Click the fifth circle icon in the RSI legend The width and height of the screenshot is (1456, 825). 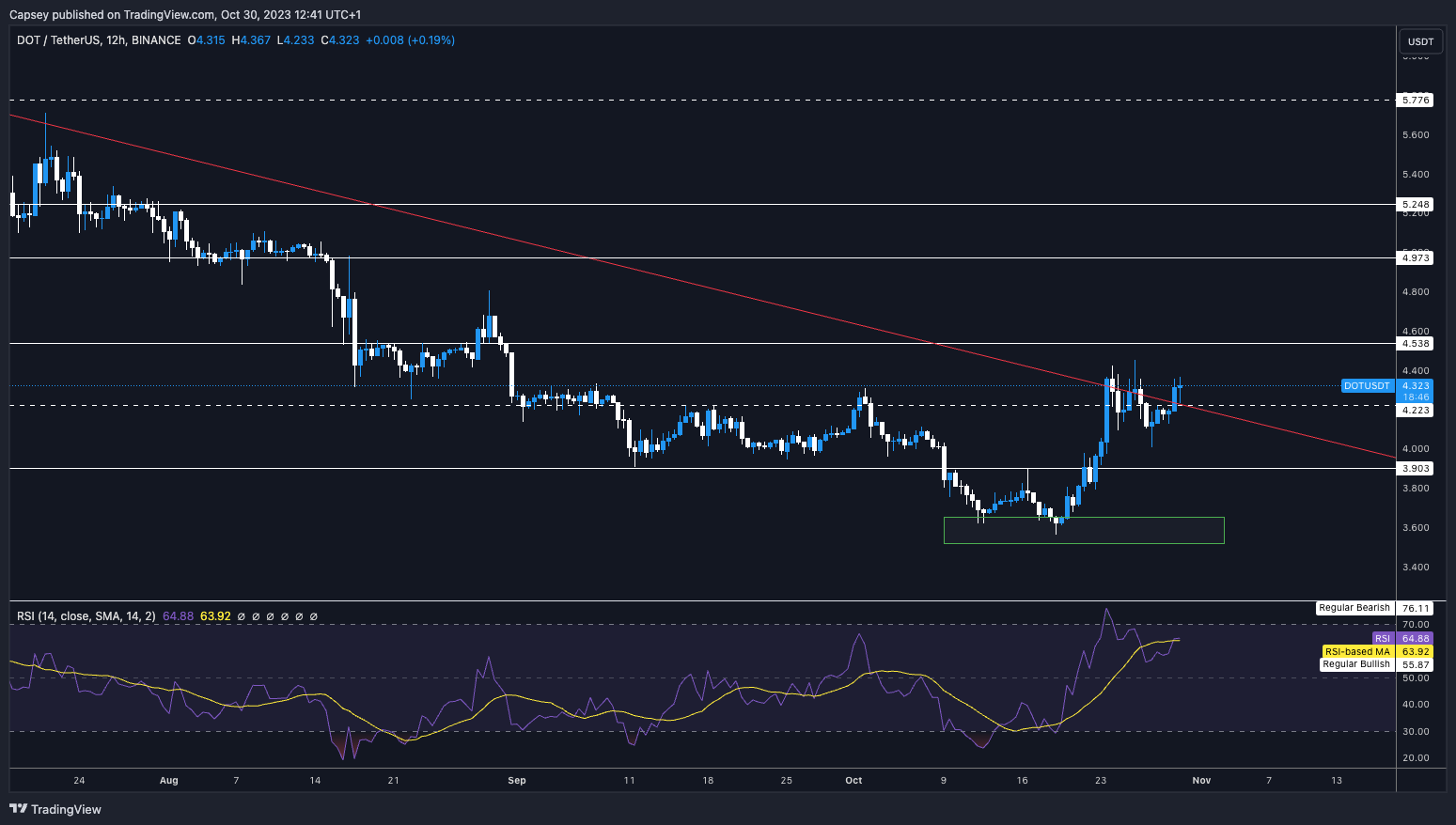(x=299, y=616)
